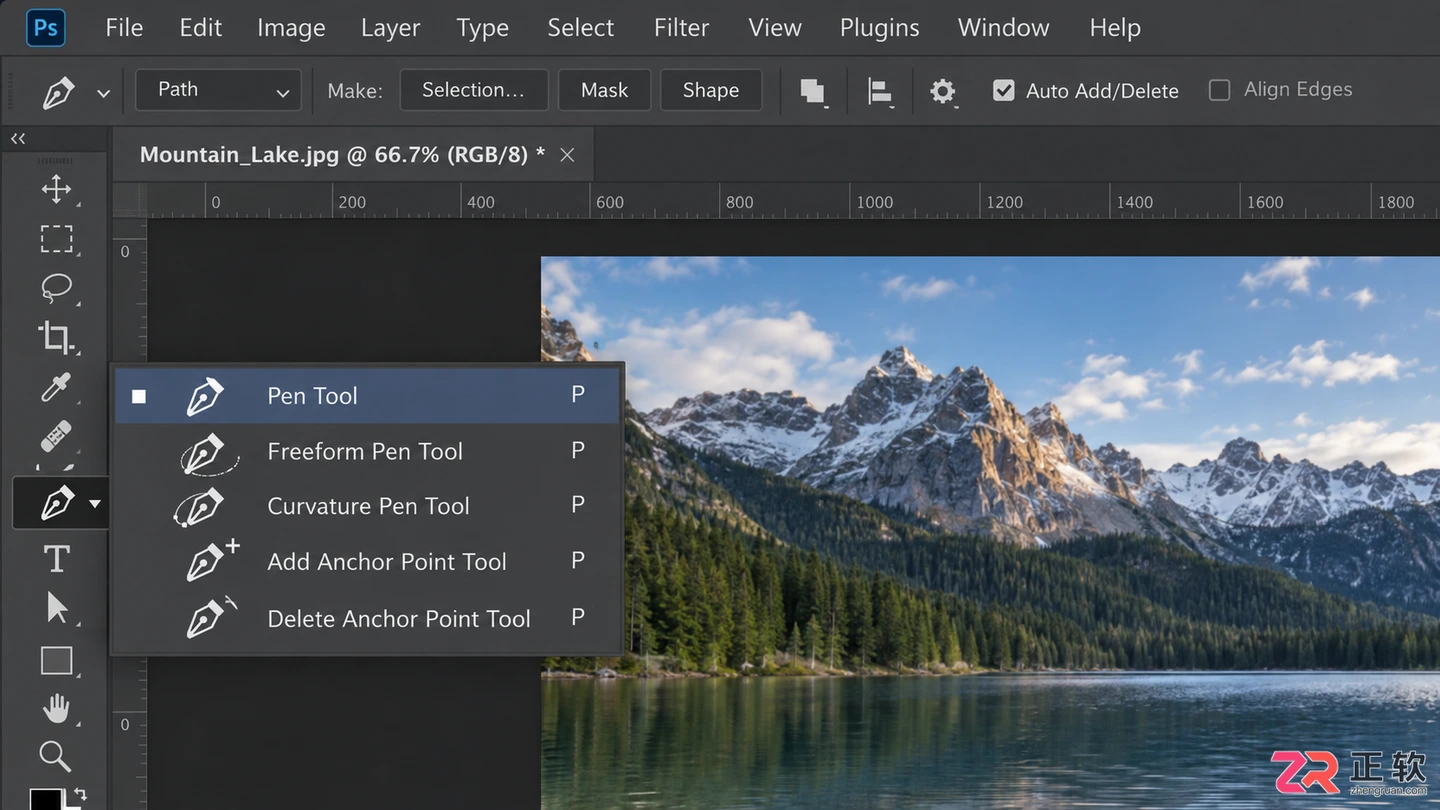Open the path alignment options
Screen dimensions: 1440x810
(880, 92)
